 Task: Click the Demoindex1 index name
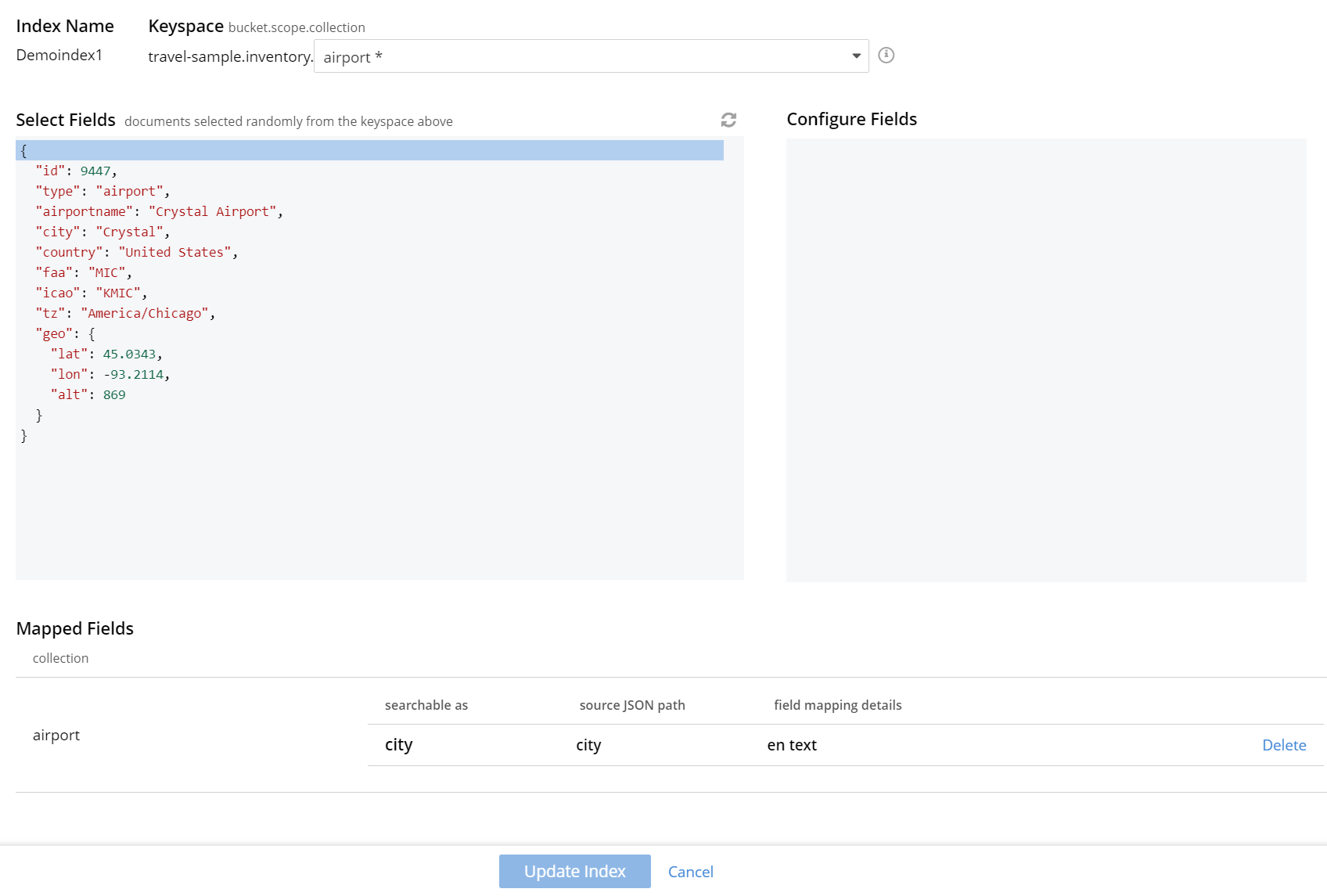(59, 55)
